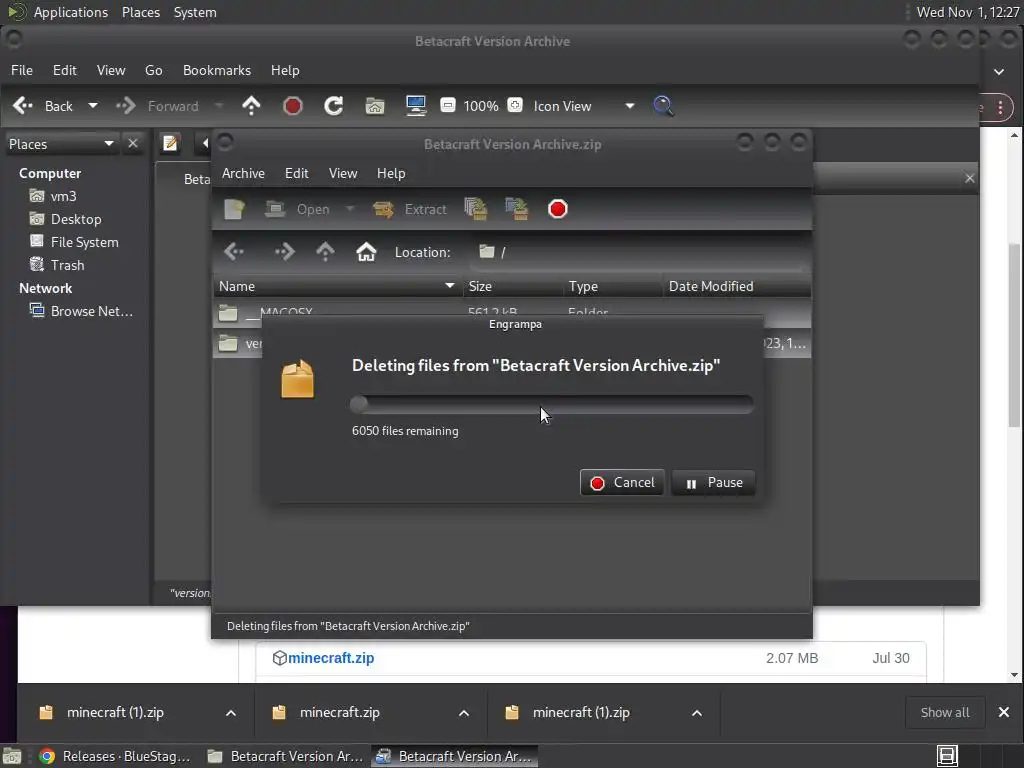Click the search magnifier icon in file manager

click(x=664, y=106)
